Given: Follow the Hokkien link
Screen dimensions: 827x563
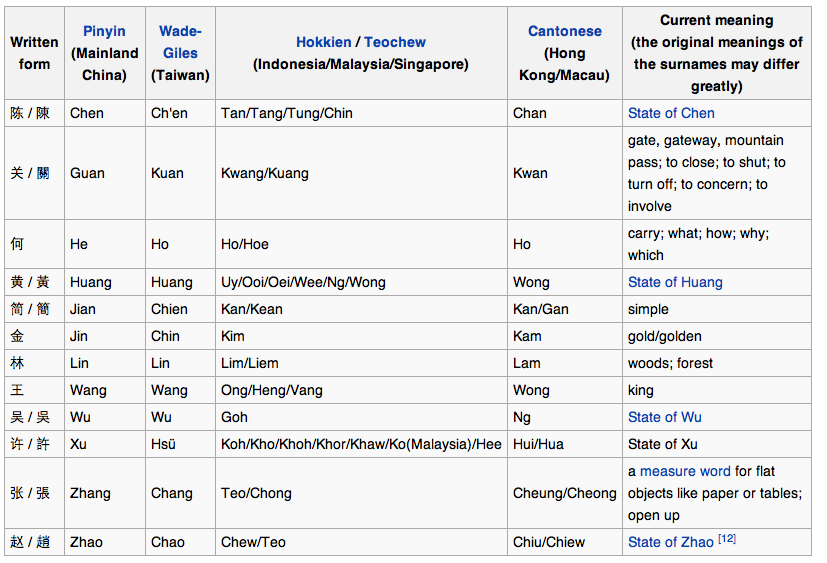Looking at the screenshot, I should (x=323, y=42).
